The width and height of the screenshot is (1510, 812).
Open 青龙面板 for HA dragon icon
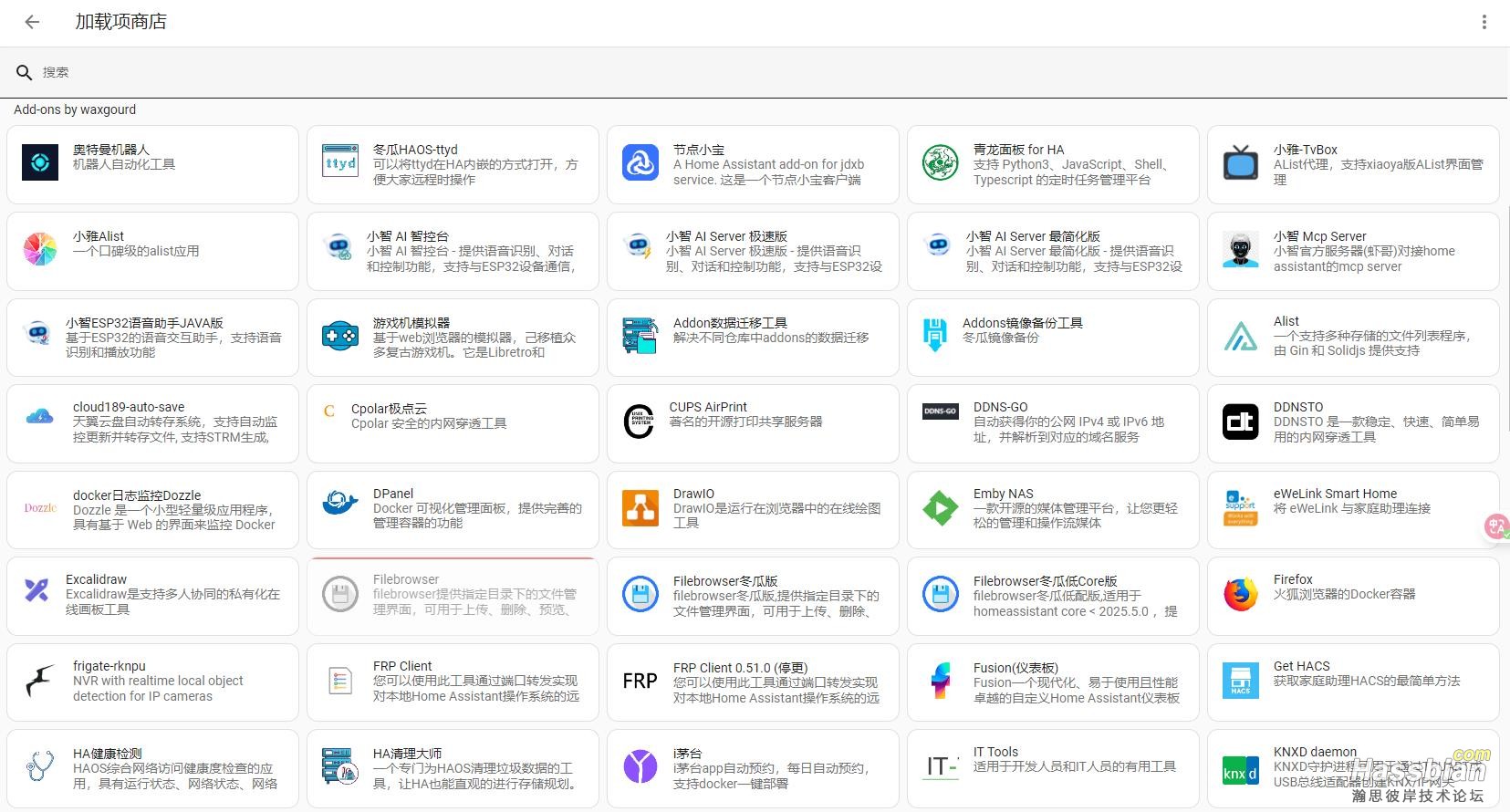point(941,163)
